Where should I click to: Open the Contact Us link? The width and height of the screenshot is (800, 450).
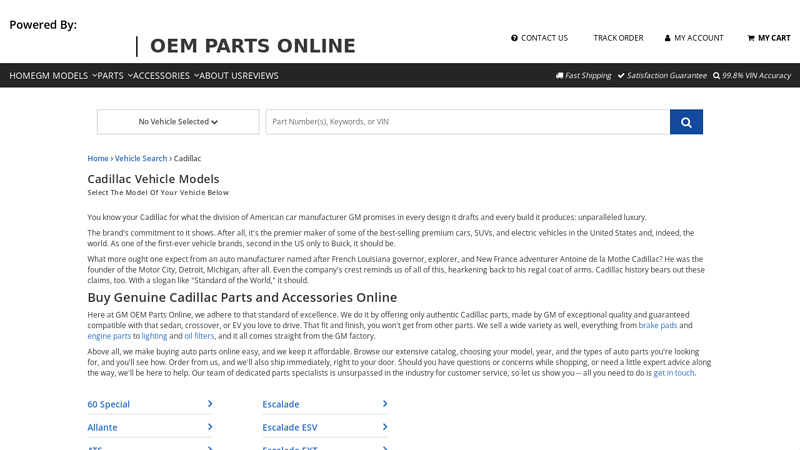[x=539, y=38]
